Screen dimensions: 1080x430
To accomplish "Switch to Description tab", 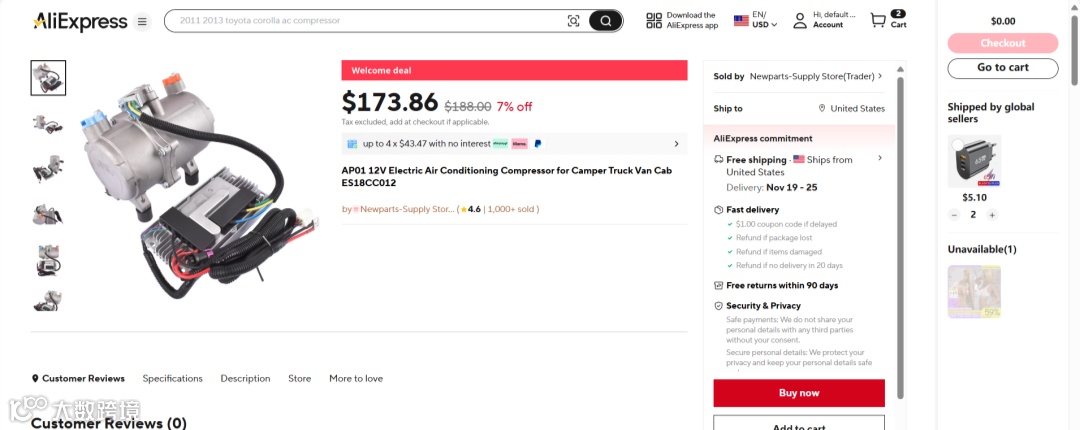I will pos(245,379).
